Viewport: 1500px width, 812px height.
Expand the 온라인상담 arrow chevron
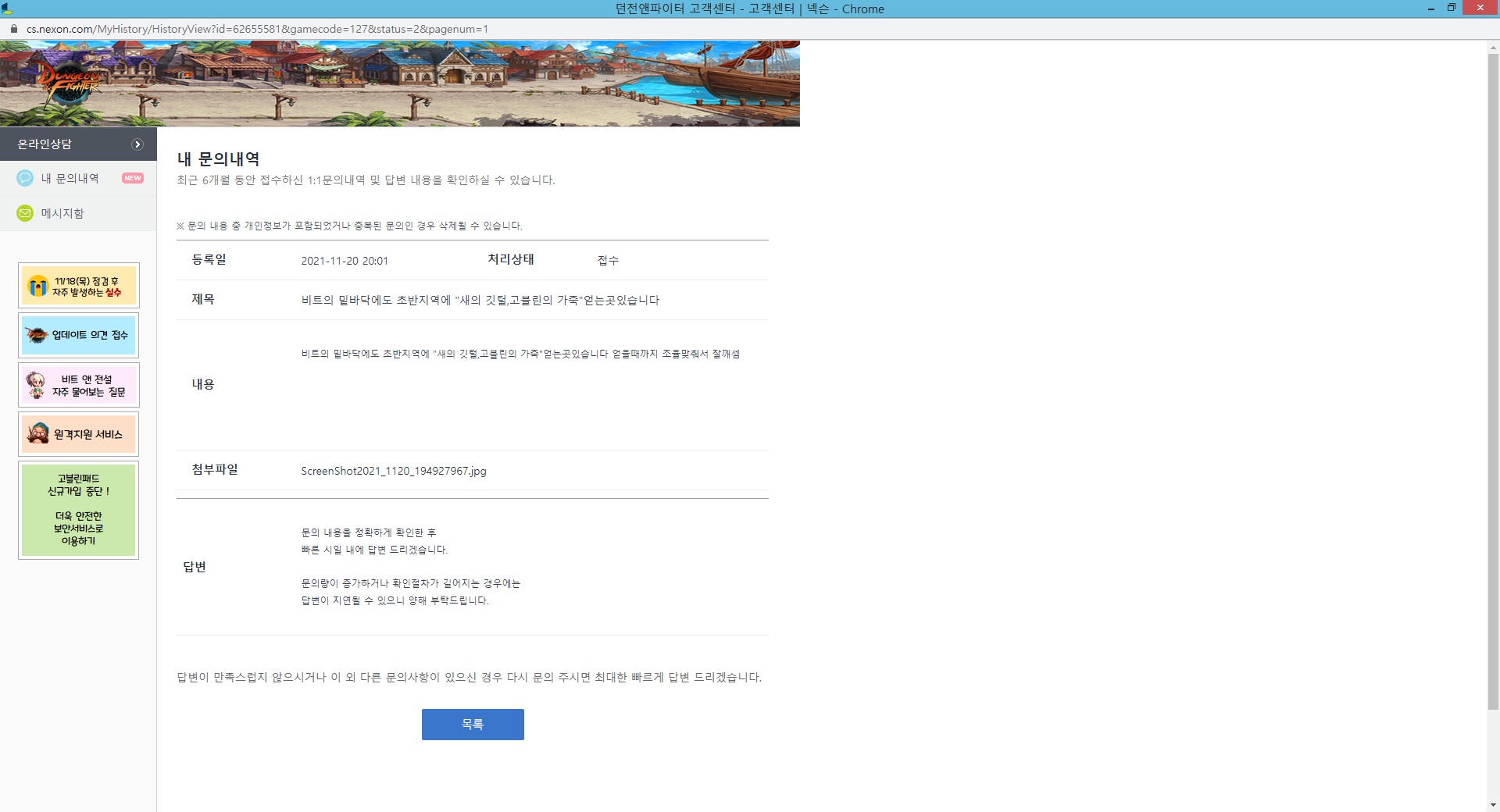pyautogui.click(x=137, y=144)
